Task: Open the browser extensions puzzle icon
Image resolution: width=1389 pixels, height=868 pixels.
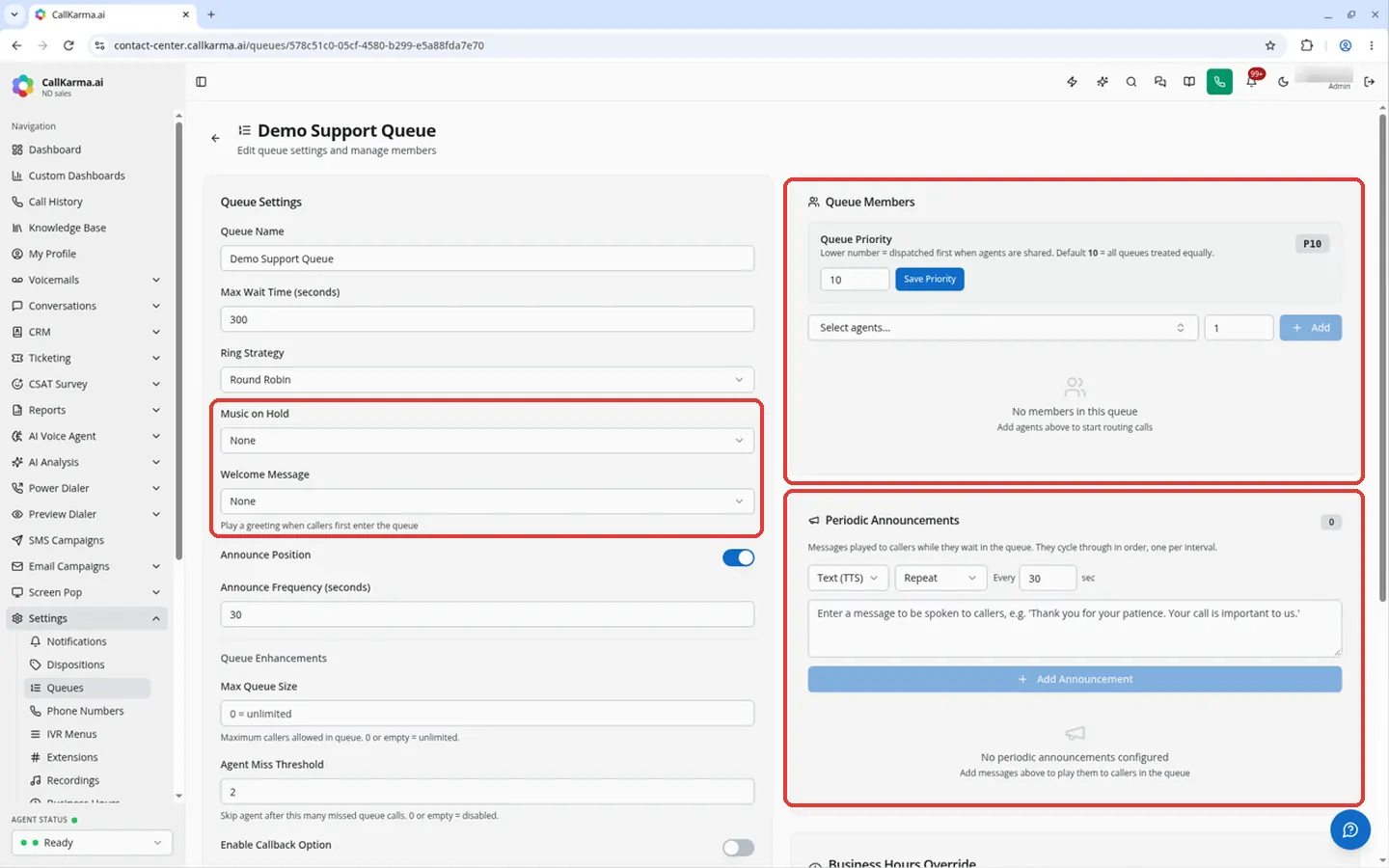Action: point(1307,45)
